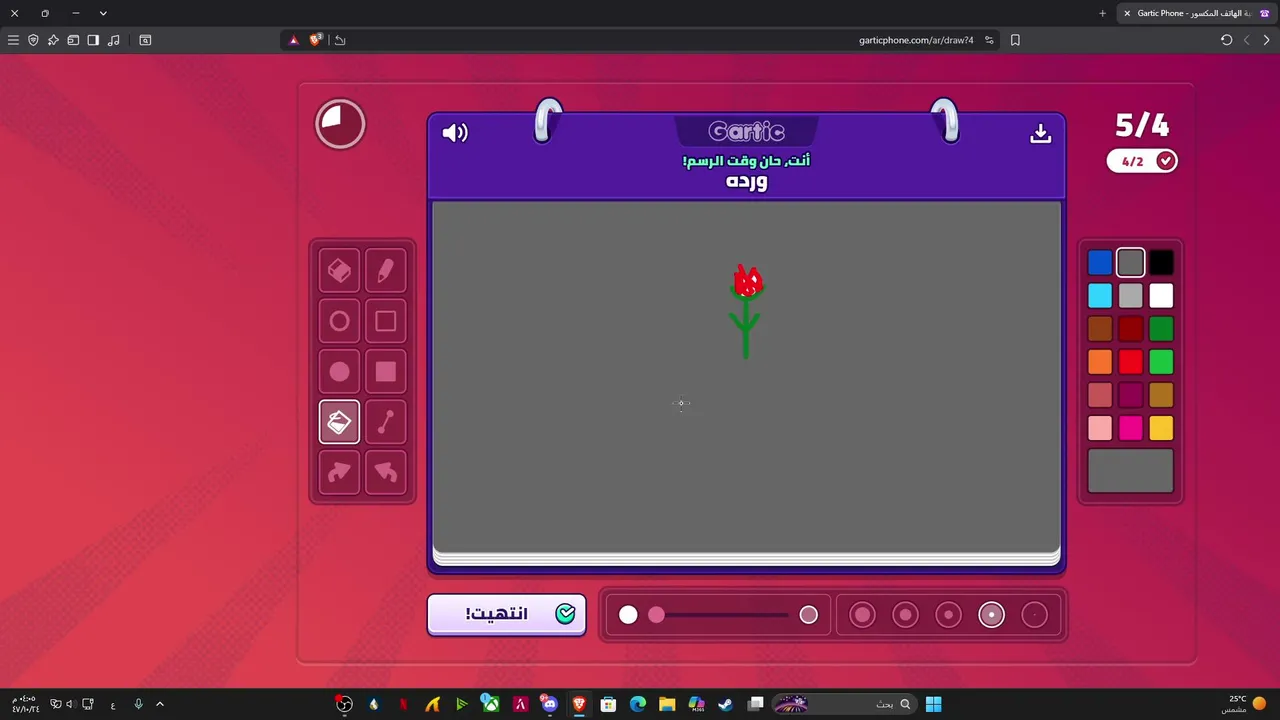
Task: Select the filled square shape tool
Action: (386, 372)
